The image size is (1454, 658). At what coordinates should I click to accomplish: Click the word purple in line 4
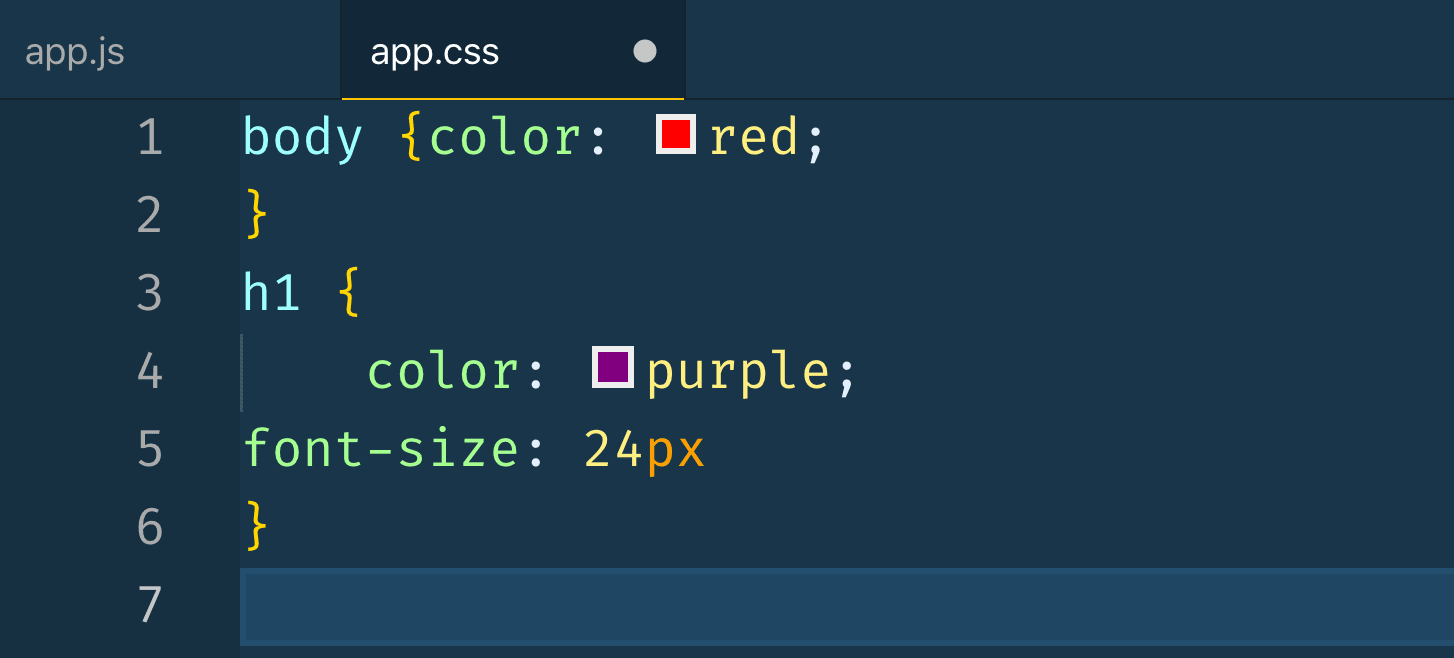[738, 372]
